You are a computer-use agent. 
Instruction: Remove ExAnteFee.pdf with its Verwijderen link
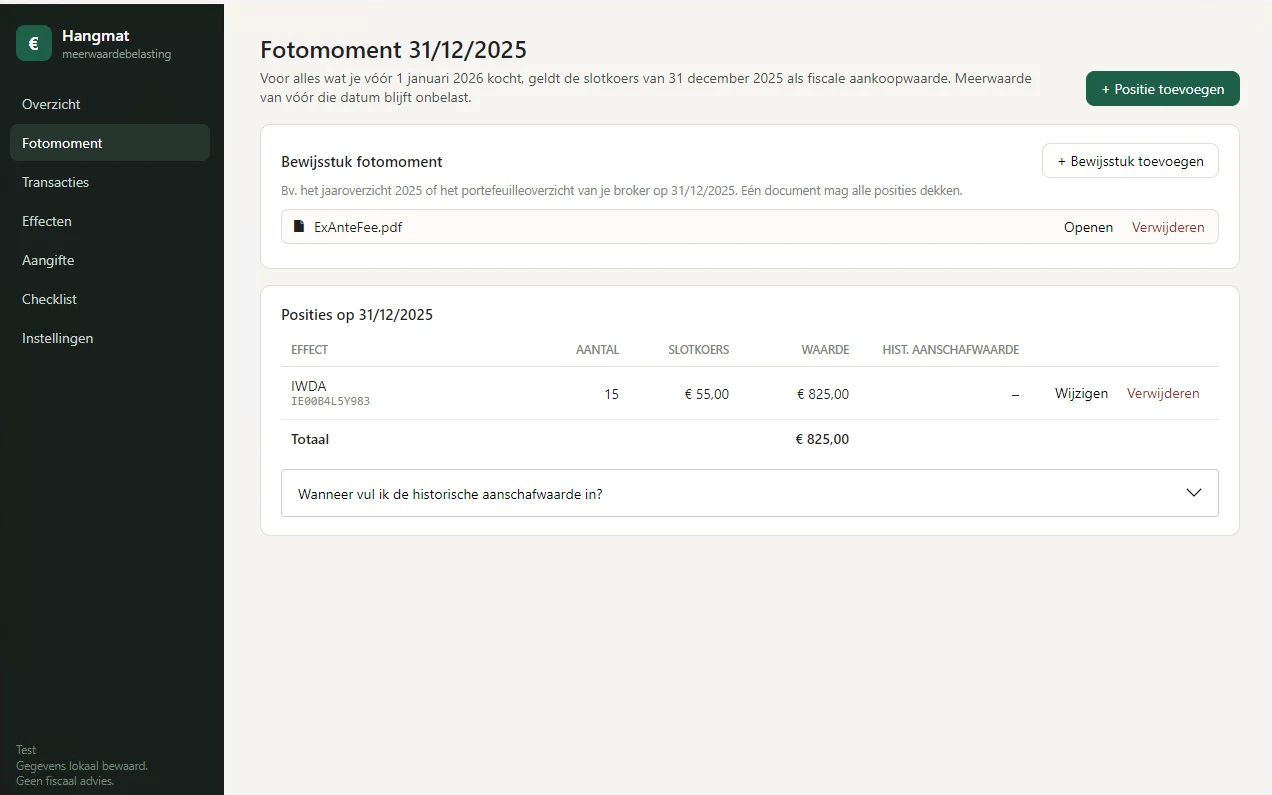(1168, 227)
